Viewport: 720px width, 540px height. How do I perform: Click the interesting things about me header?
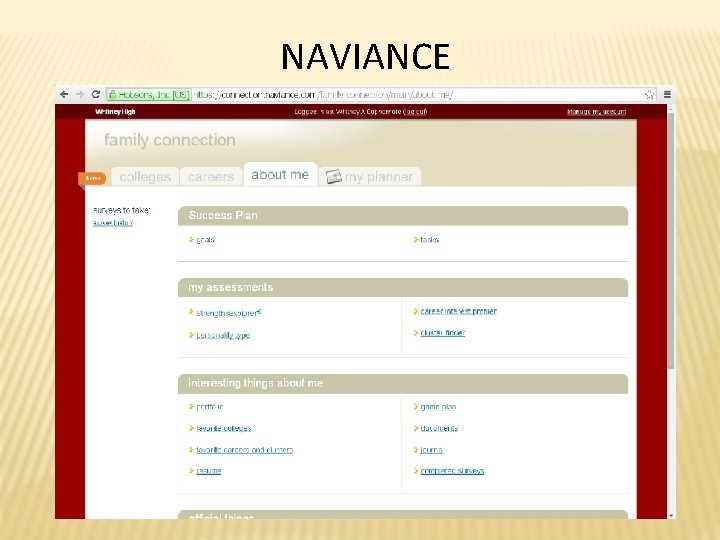pos(403,383)
